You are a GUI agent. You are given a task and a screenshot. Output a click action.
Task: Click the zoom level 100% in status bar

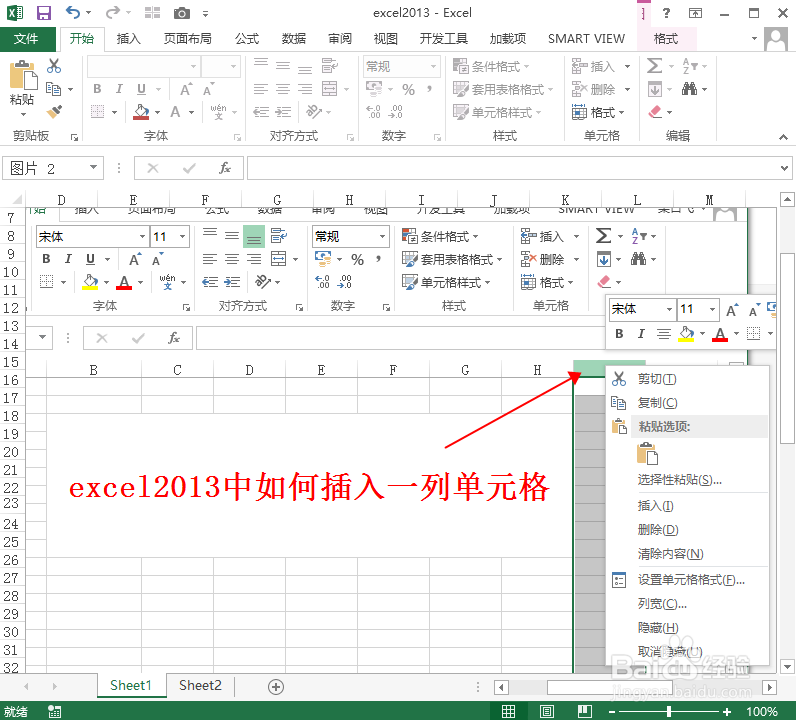[761, 712]
